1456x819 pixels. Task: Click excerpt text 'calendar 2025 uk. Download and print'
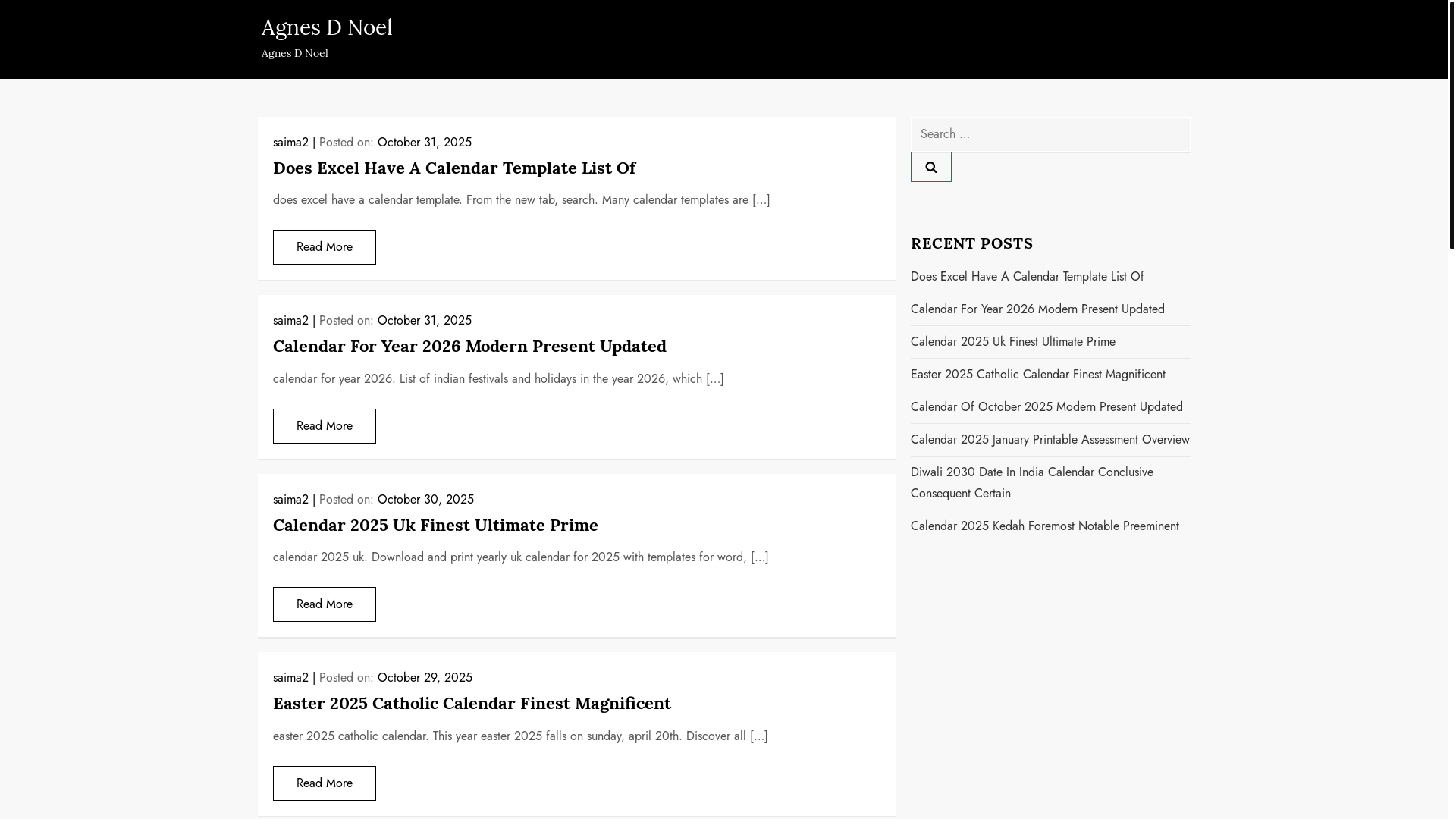[520, 557]
